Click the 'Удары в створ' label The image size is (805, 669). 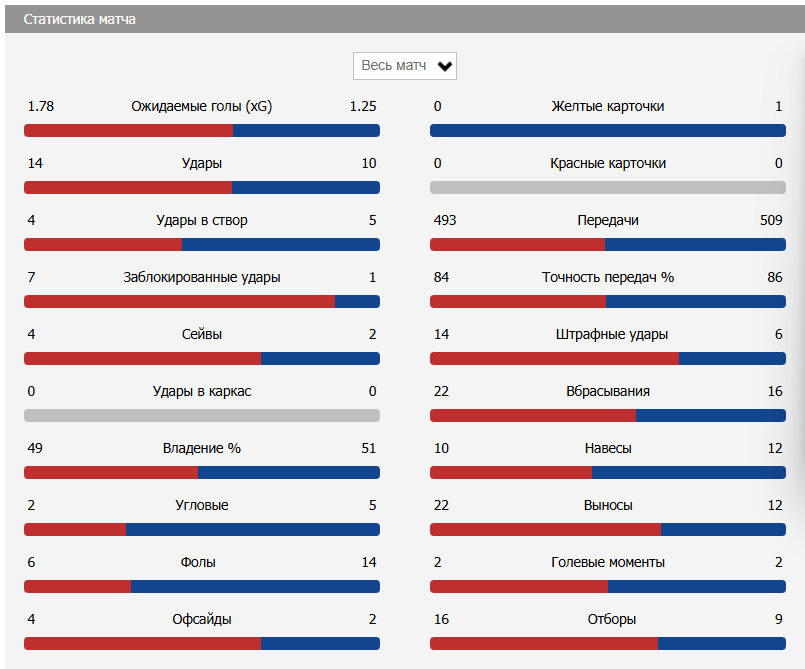(201, 220)
